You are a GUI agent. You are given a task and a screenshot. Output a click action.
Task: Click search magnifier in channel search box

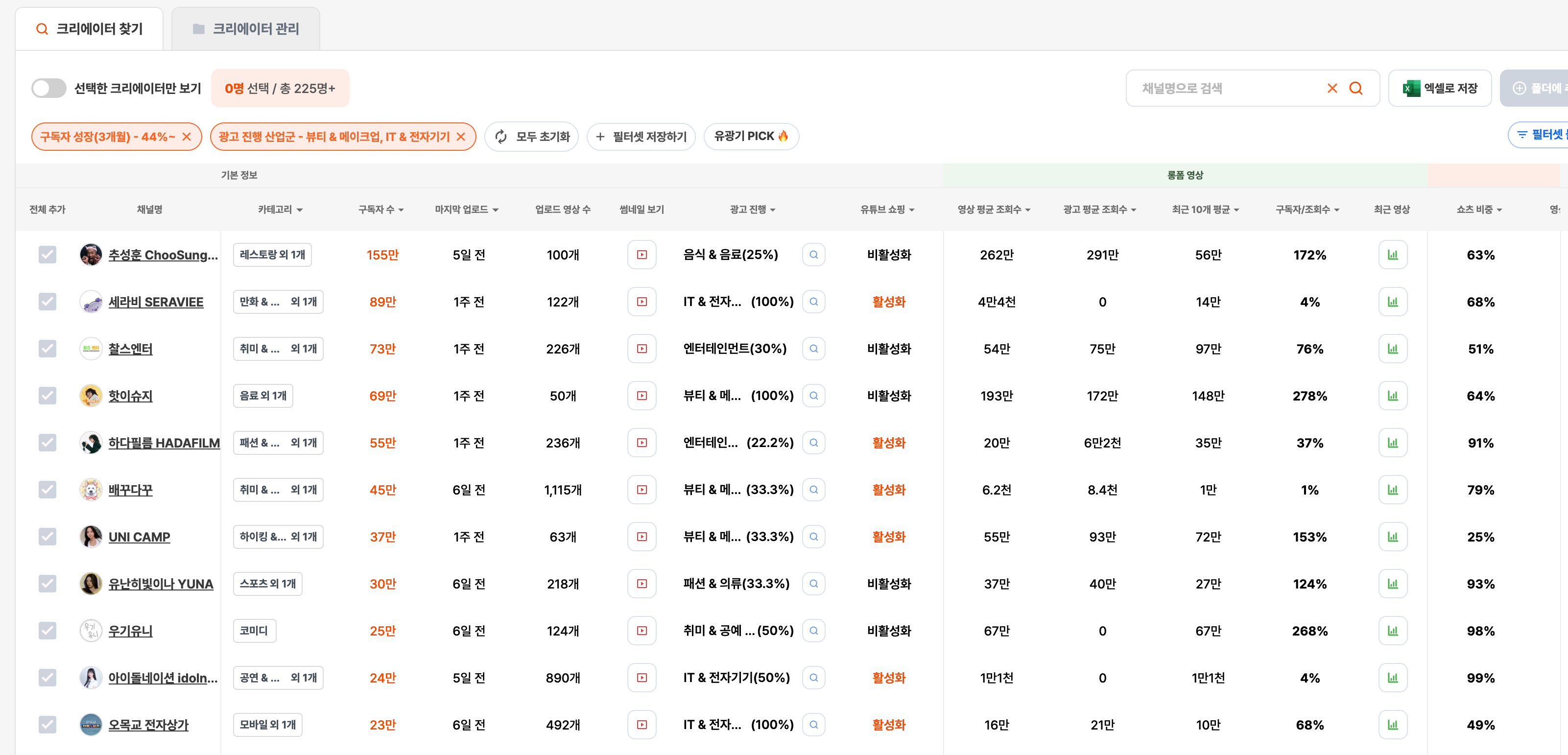click(1355, 88)
